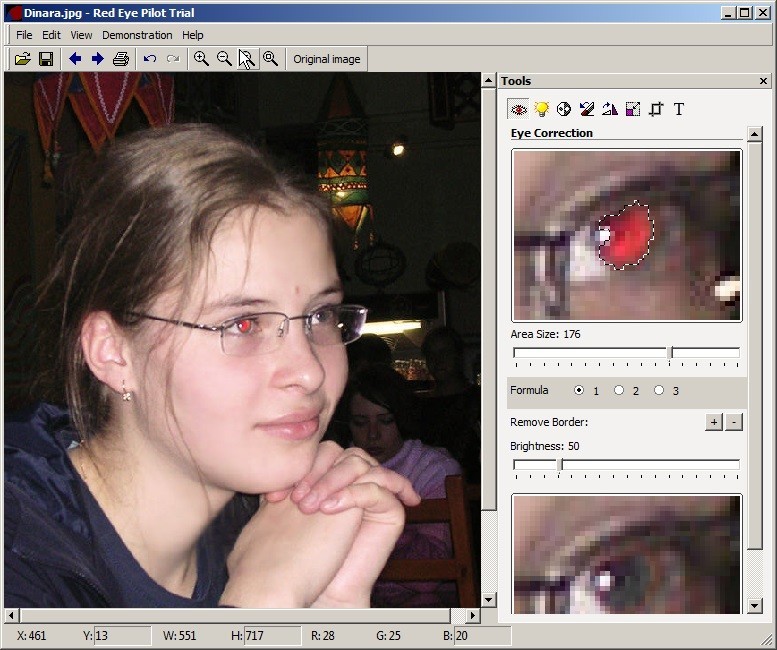Open the File menu
Viewport: 777px width, 650px height.
coord(24,35)
